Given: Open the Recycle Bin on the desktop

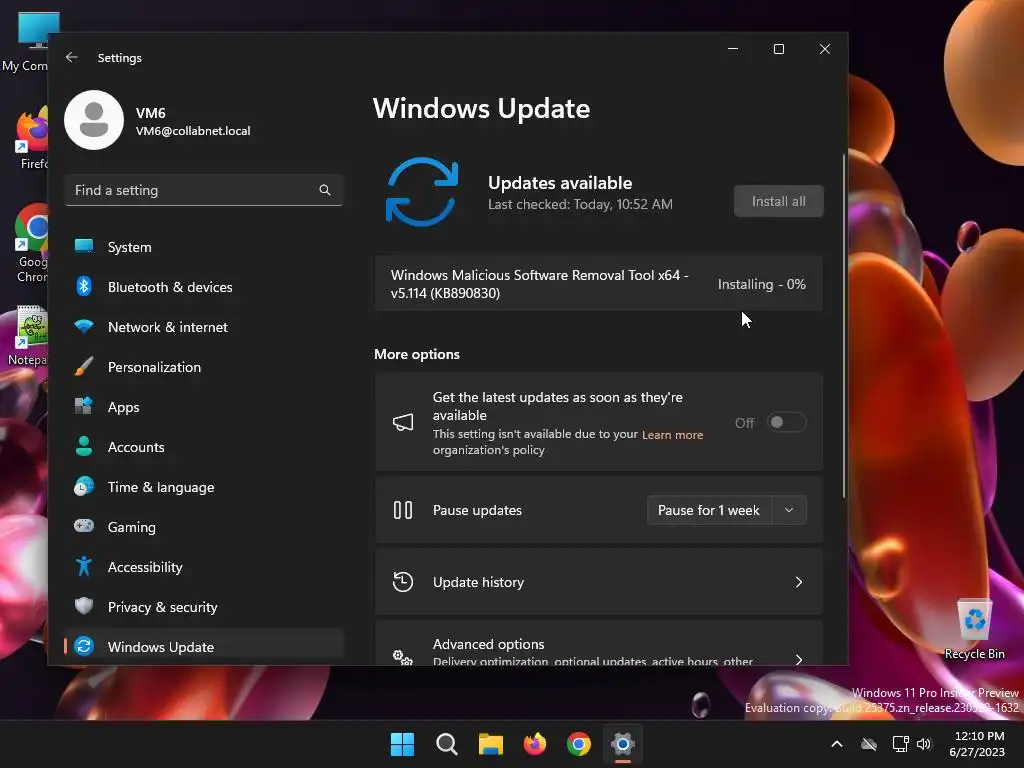Looking at the screenshot, I should [x=974, y=629].
